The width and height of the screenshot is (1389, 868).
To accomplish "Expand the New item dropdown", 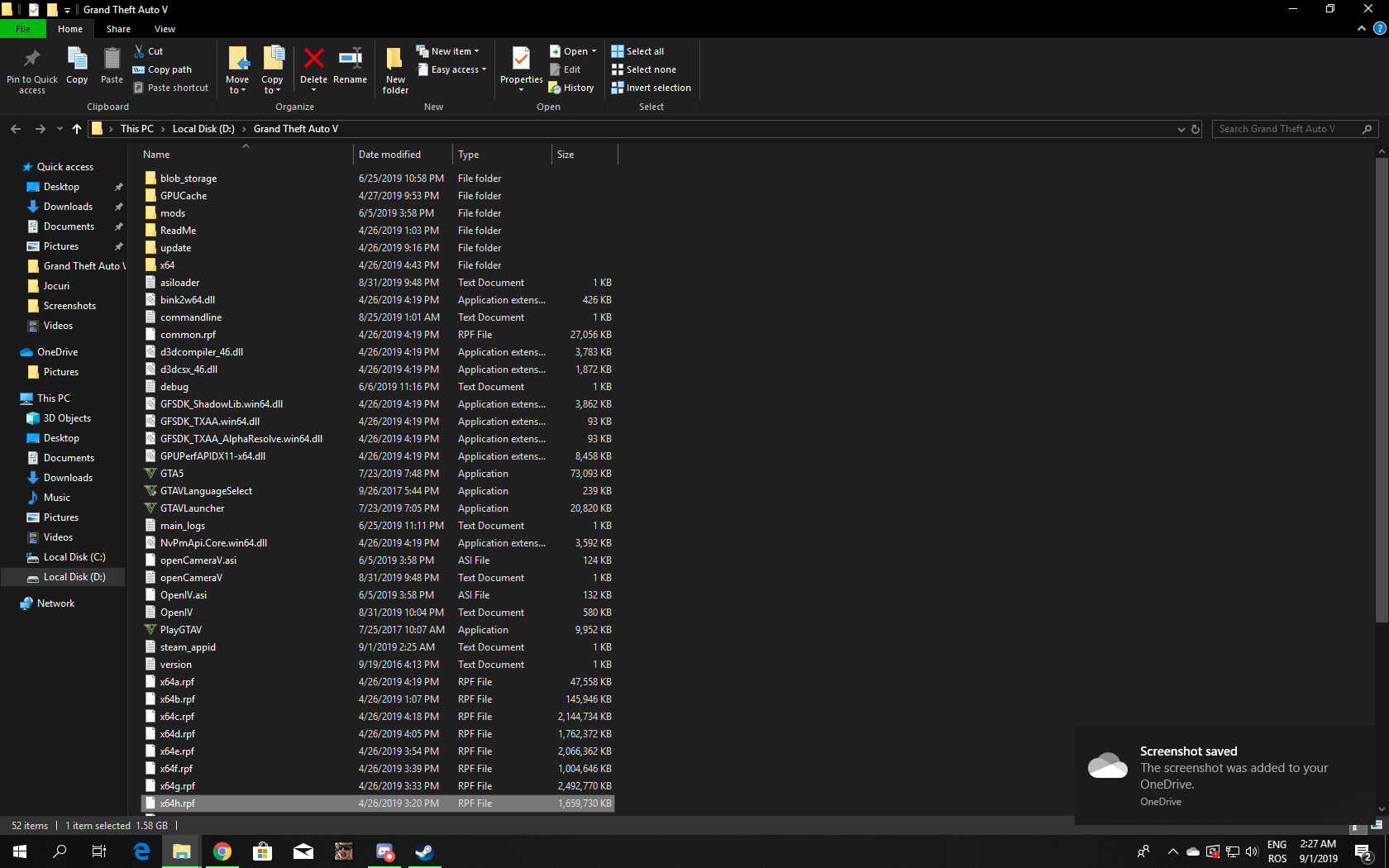I will coord(449,50).
